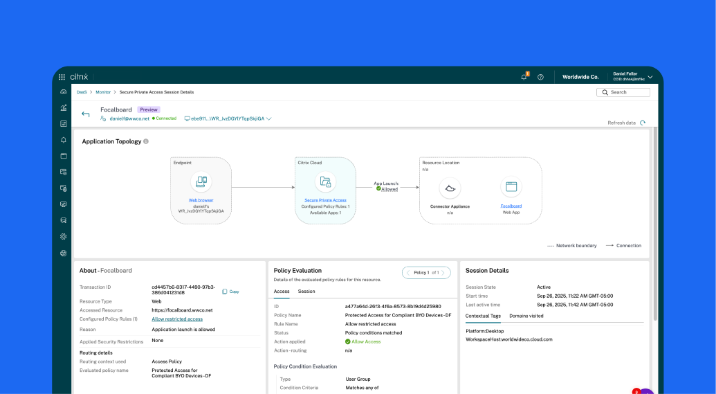
Task: Click the Web browser endpoint icon
Action: tap(201, 182)
